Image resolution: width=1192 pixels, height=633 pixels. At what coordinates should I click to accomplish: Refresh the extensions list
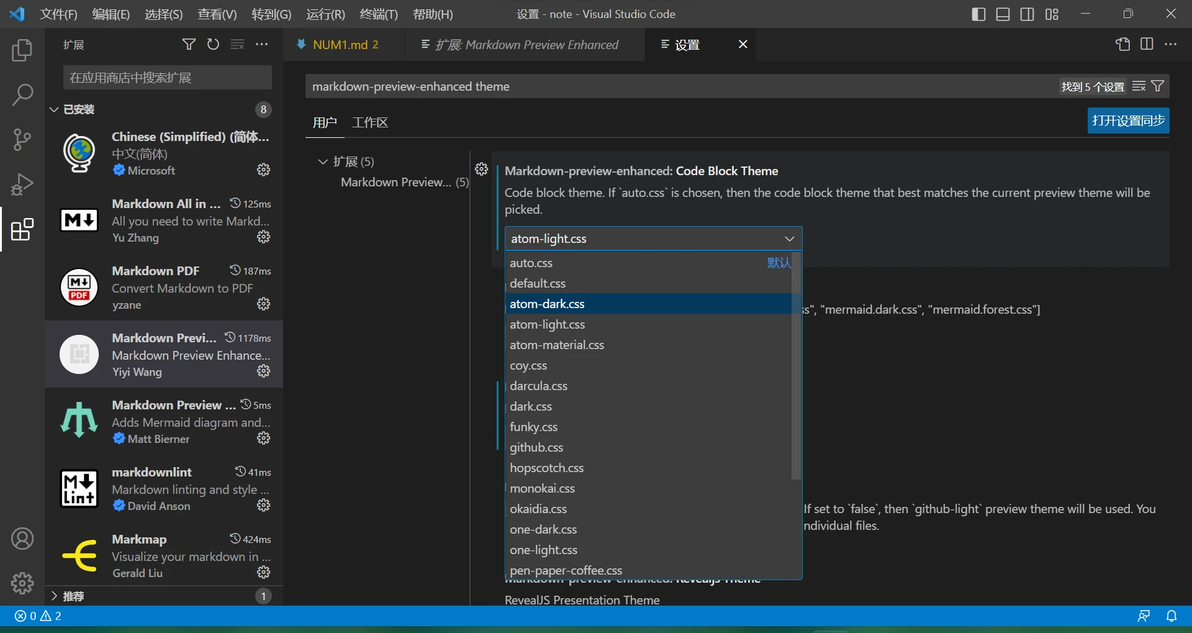tap(213, 44)
